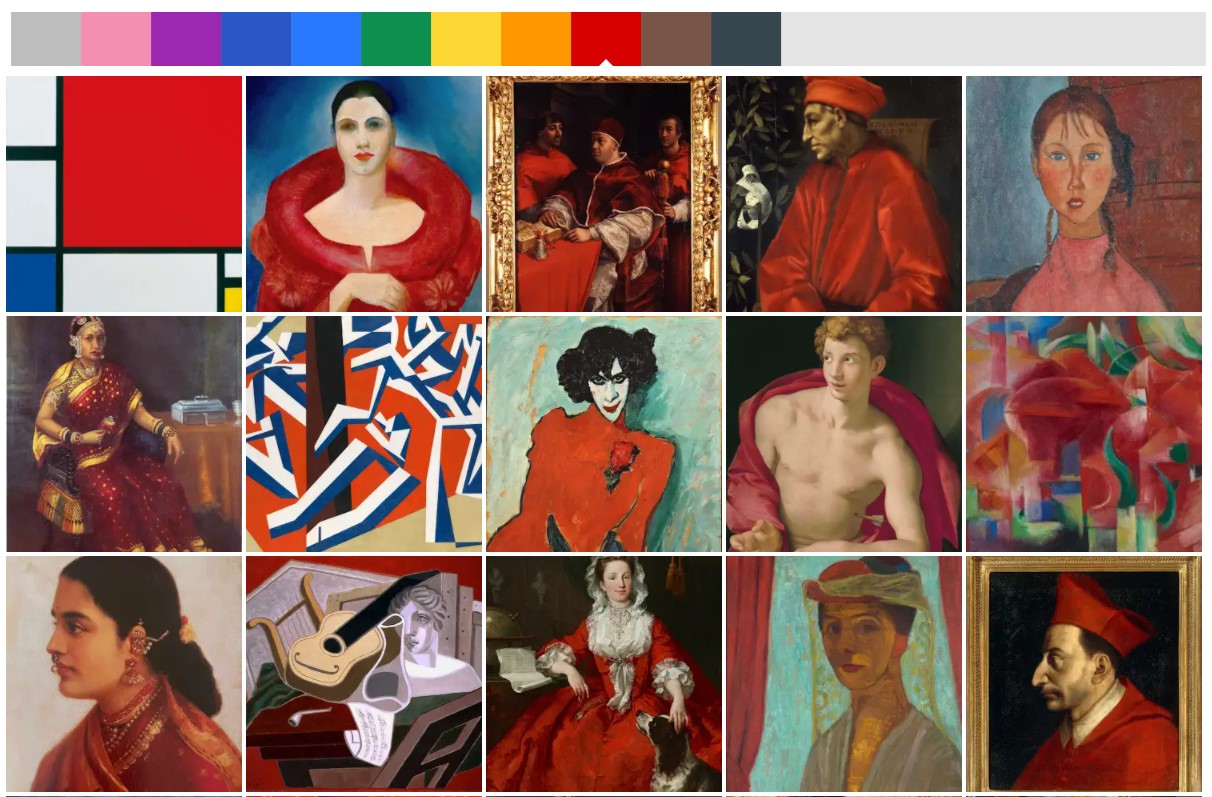
Task: Open the gold-framed pope with cardinals painting
Action: point(604,194)
